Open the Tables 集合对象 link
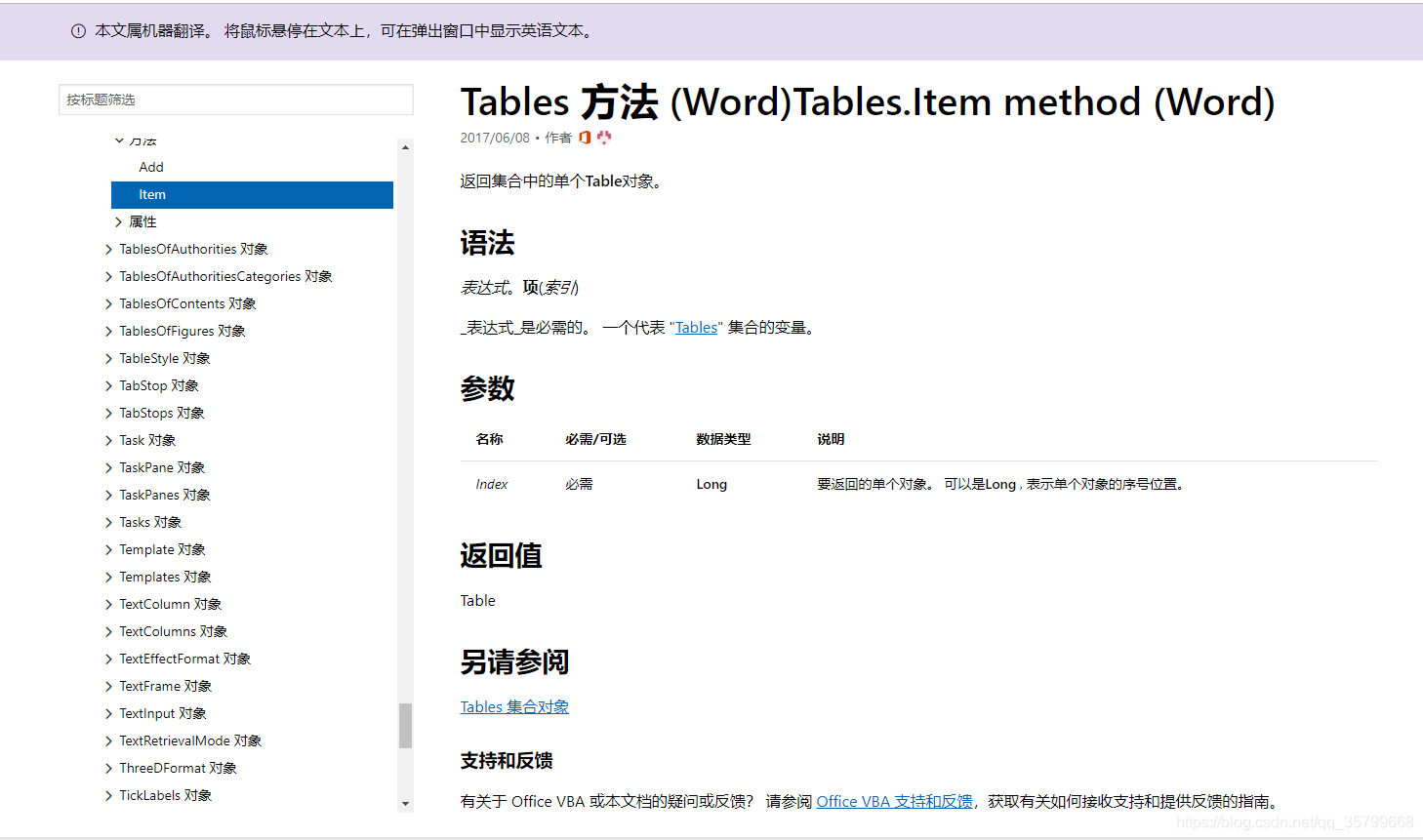This screenshot has width=1423, height=840. click(x=514, y=706)
